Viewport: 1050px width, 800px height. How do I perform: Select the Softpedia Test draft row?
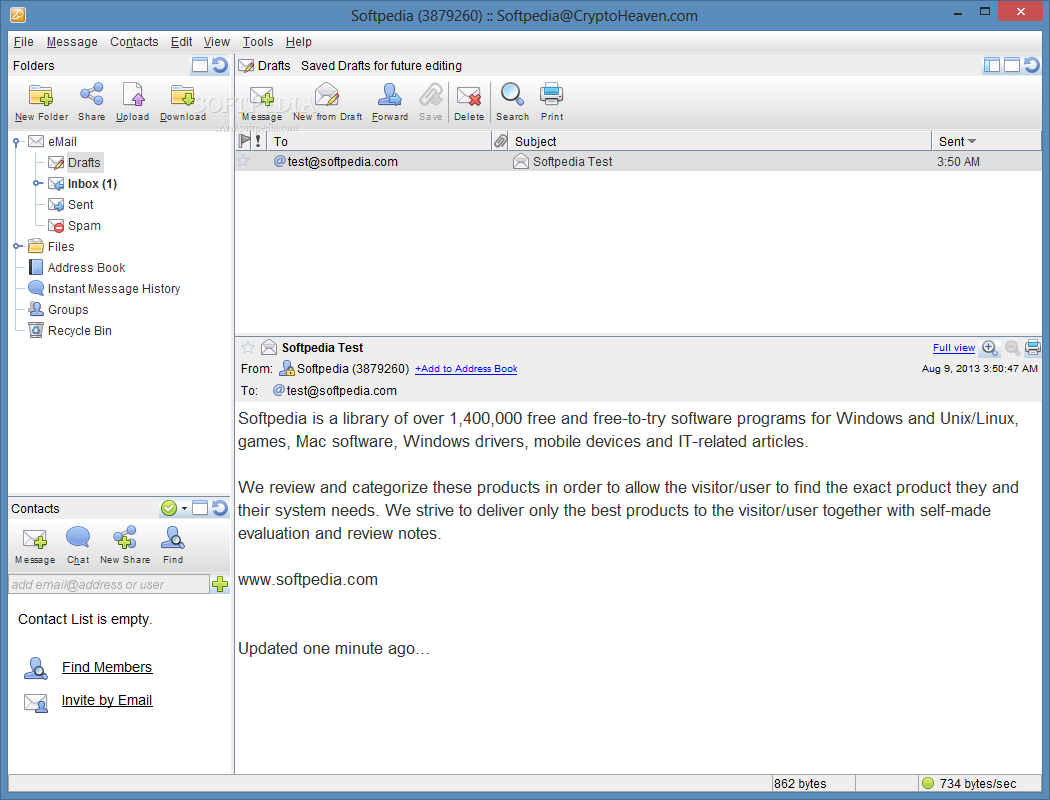[x=638, y=161]
